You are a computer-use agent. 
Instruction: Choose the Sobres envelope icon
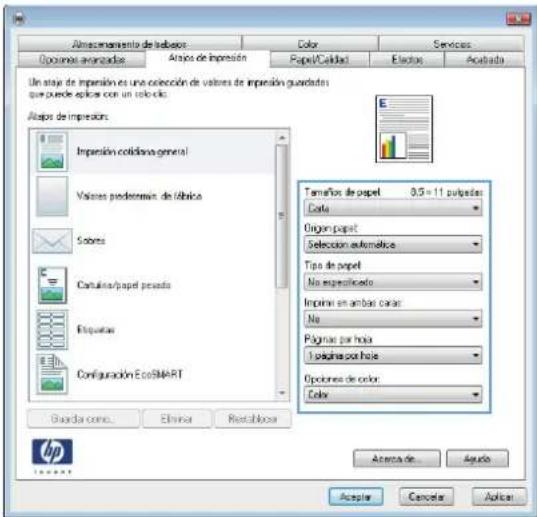pyautogui.click(x=52, y=241)
